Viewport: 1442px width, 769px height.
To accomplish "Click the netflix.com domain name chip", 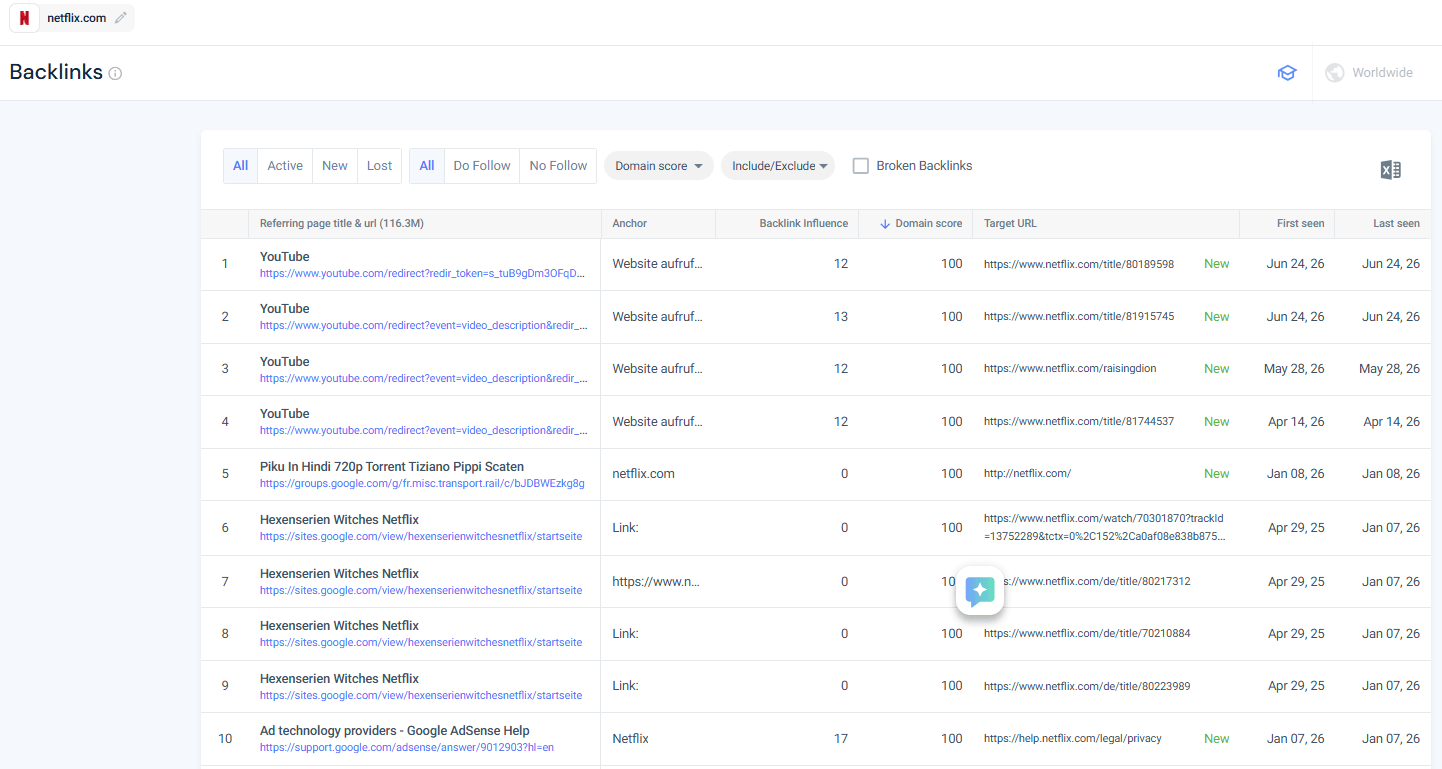I will point(76,18).
